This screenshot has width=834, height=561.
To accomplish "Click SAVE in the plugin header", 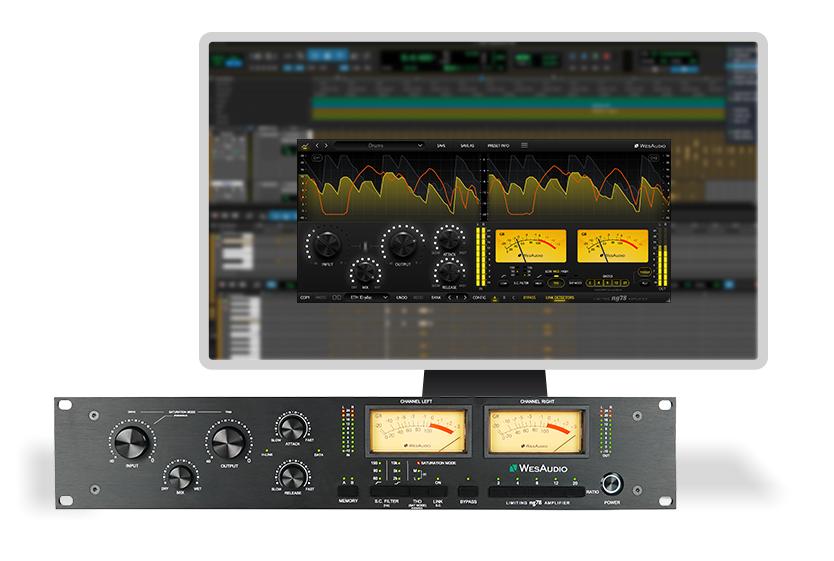I will 441,145.
